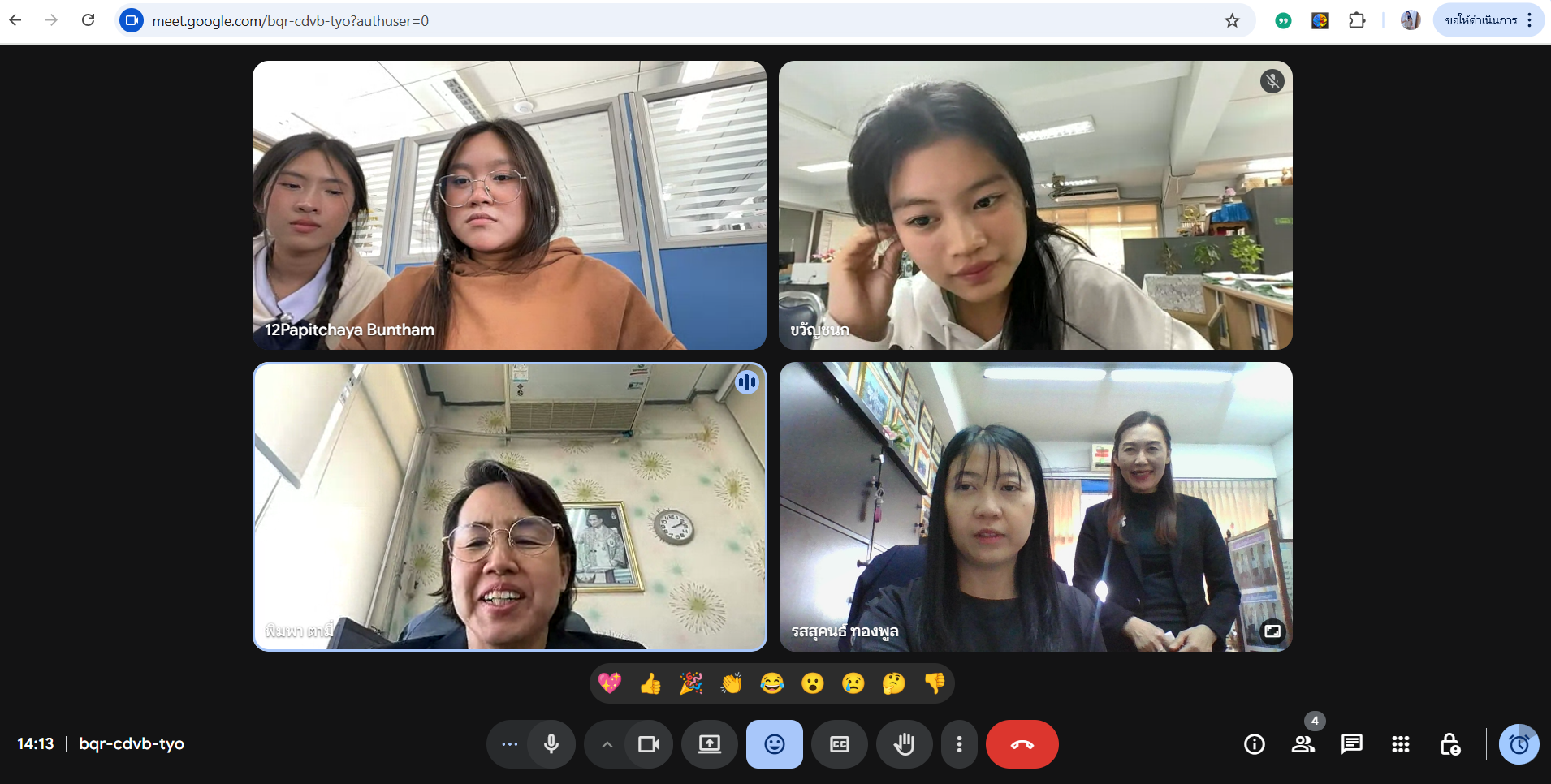Image resolution: width=1551 pixels, height=784 pixels.
Task: Send the surprised face reaction
Action: click(x=813, y=683)
